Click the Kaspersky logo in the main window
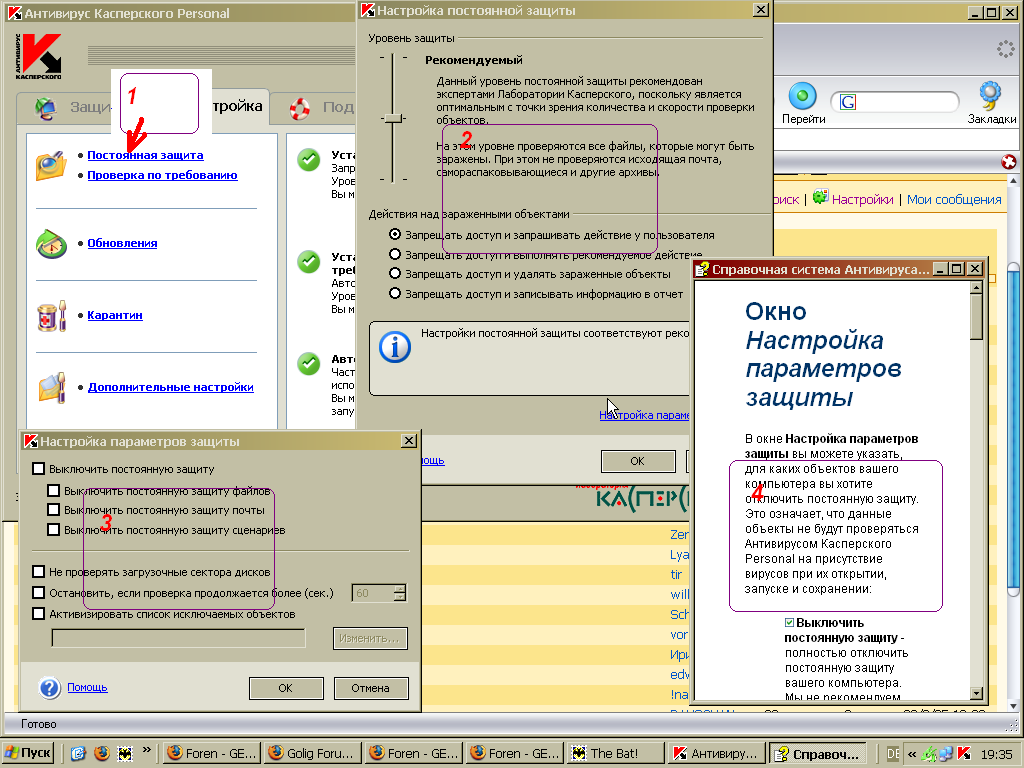This screenshot has height=768, width=1024. 39,56
